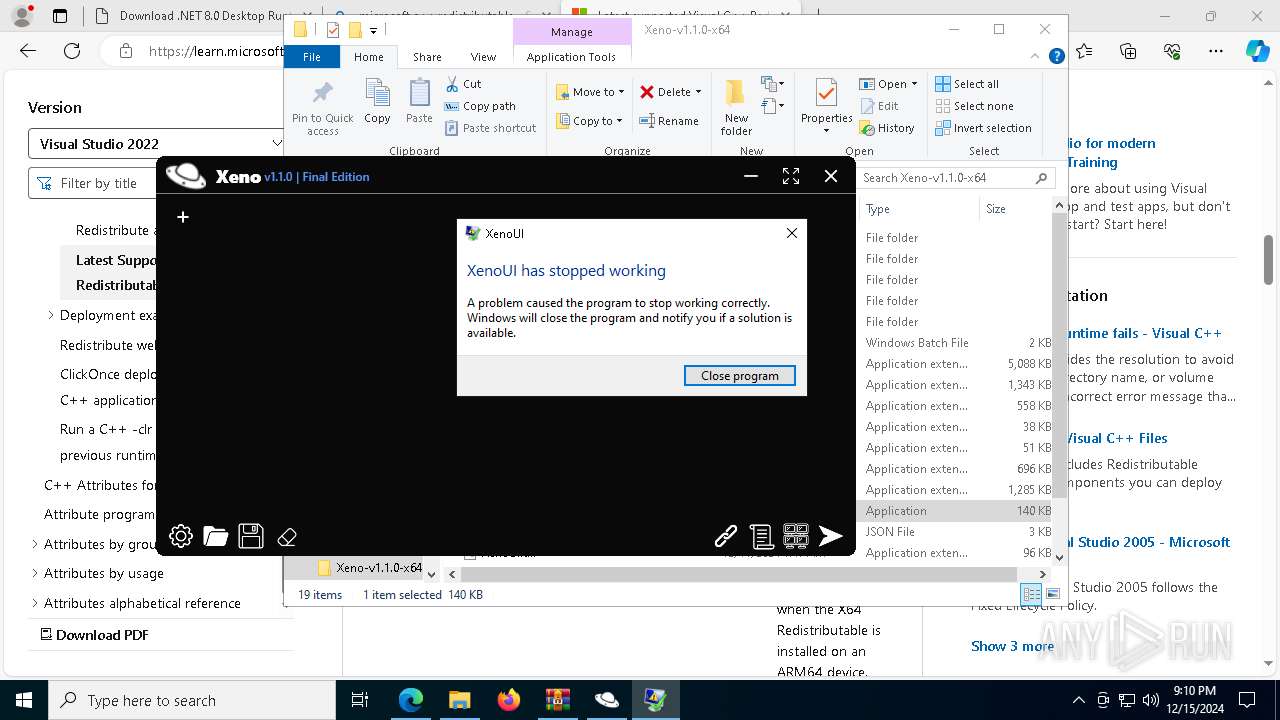Click Copy path in the Explorer ribbon
The height and width of the screenshot is (720, 1280).
(x=480, y=106)
